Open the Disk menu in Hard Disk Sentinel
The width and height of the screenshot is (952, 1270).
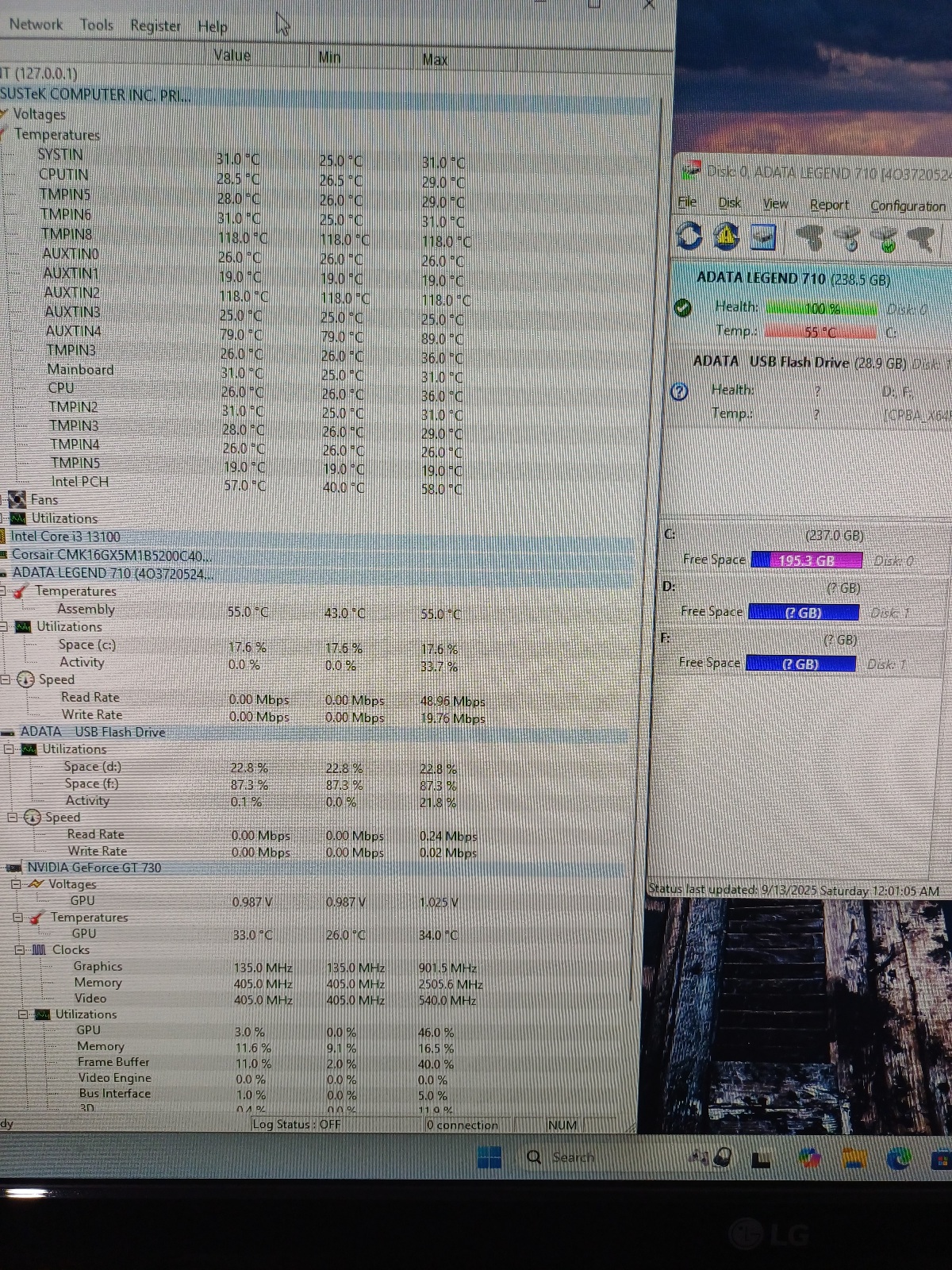tap(730, 203)
